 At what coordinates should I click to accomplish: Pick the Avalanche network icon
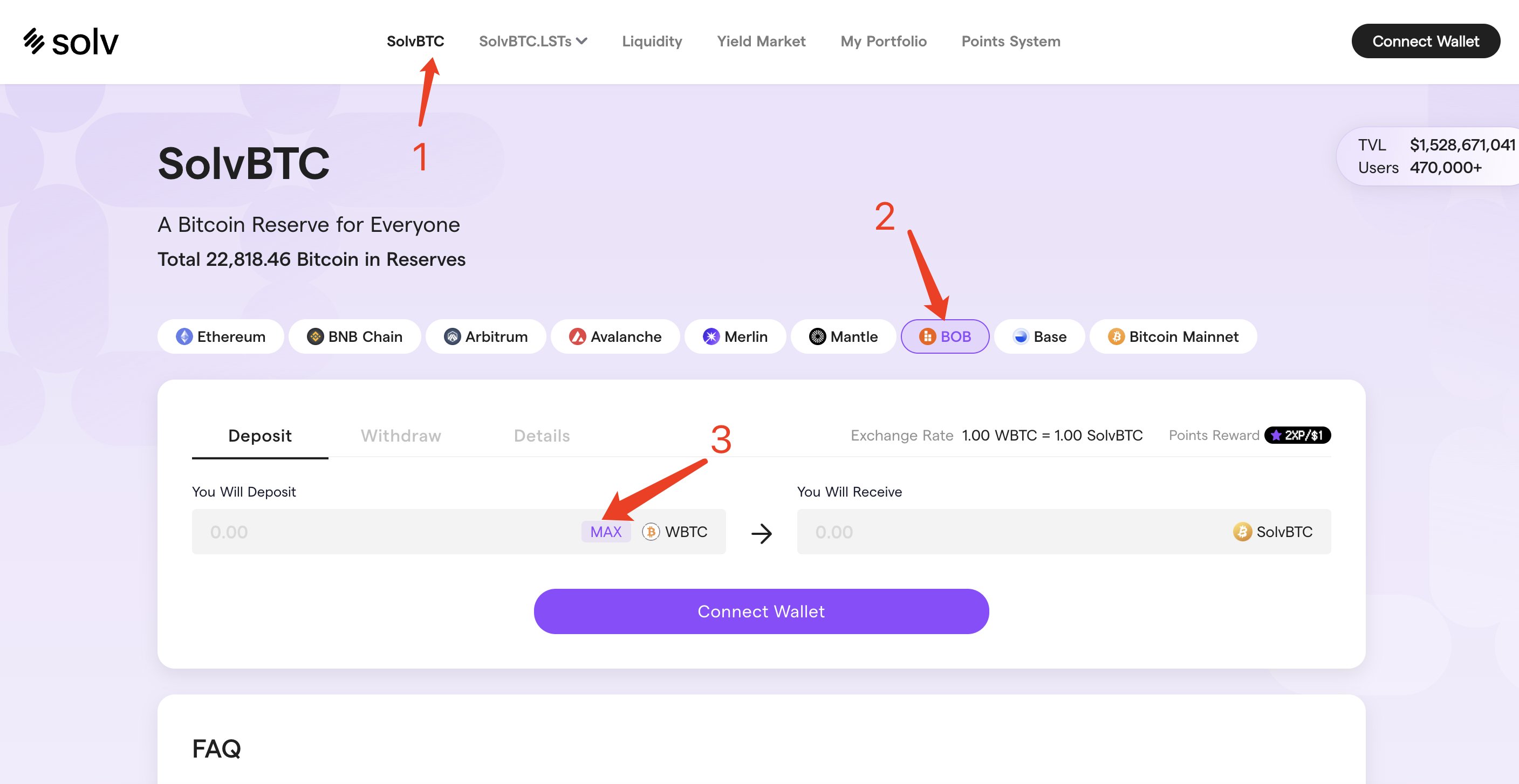coord(577,336)
